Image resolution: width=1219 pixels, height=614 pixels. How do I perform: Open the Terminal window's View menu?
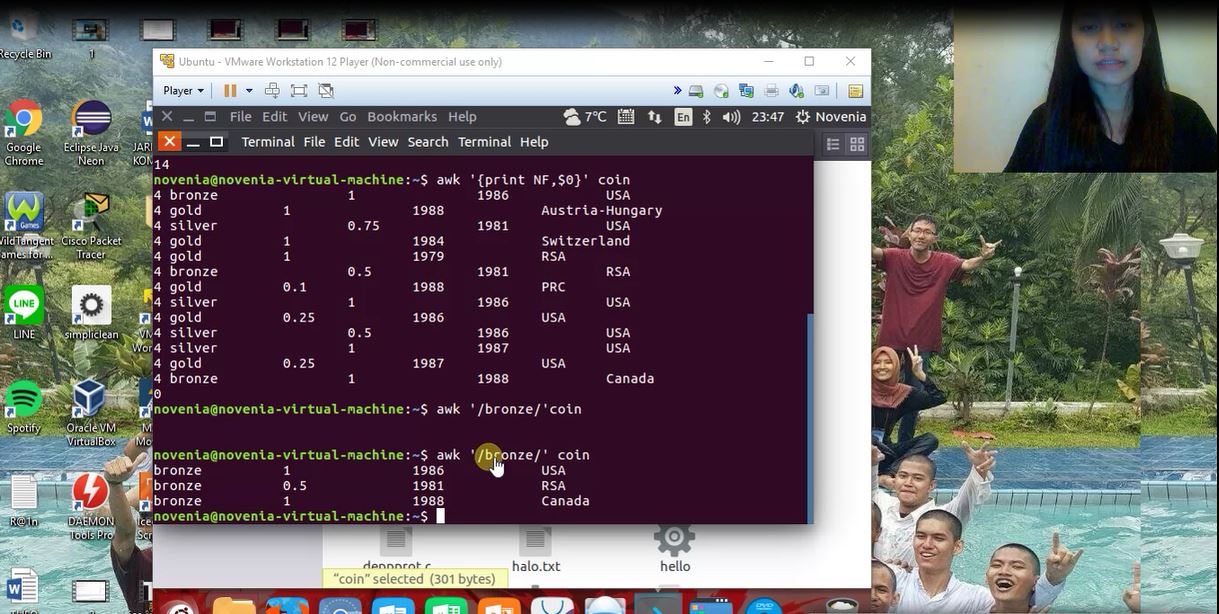(383, 142)
